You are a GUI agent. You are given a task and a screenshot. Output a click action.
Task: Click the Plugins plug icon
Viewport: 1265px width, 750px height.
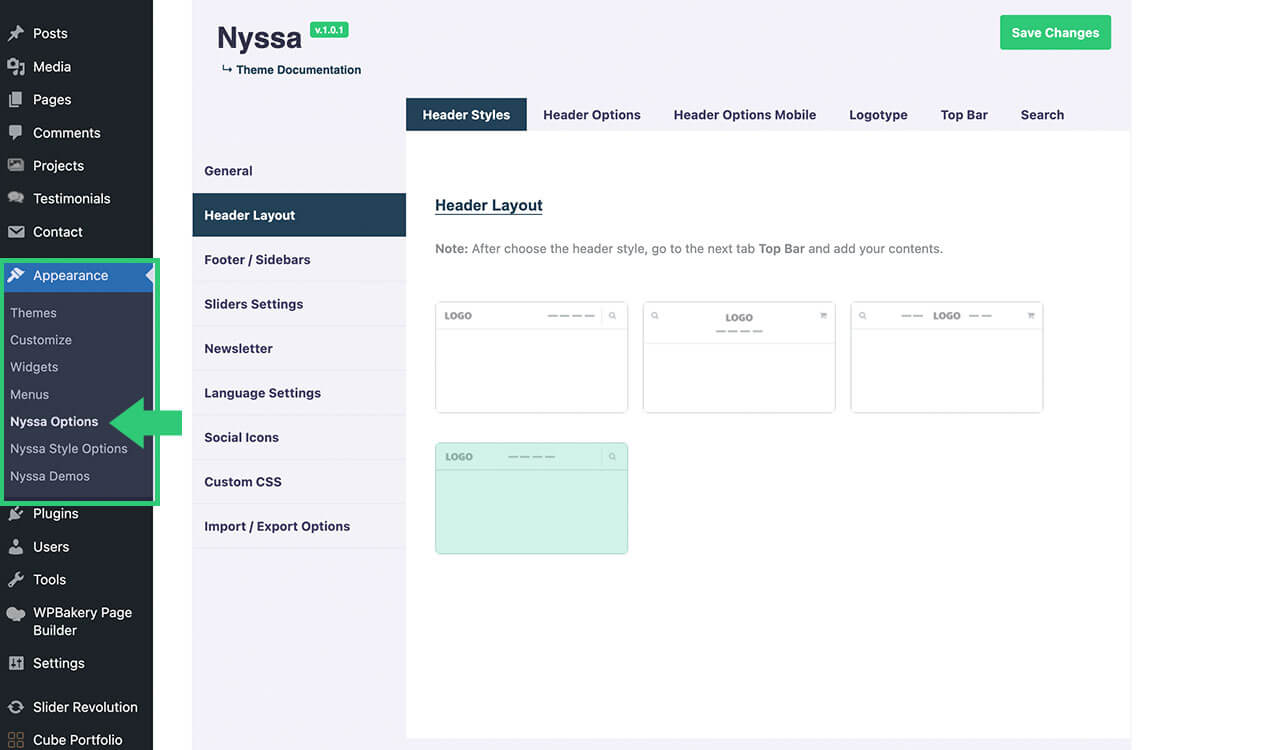click(16, 514)
